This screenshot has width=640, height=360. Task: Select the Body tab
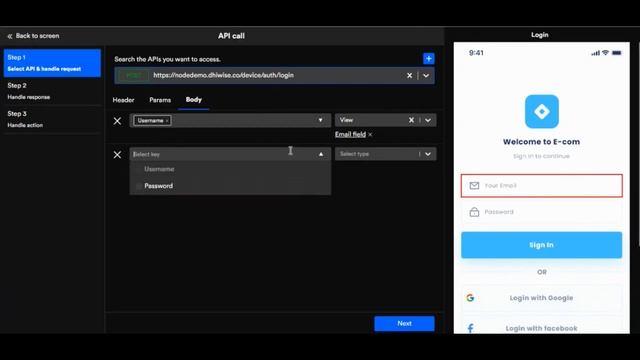click(193, 100)
